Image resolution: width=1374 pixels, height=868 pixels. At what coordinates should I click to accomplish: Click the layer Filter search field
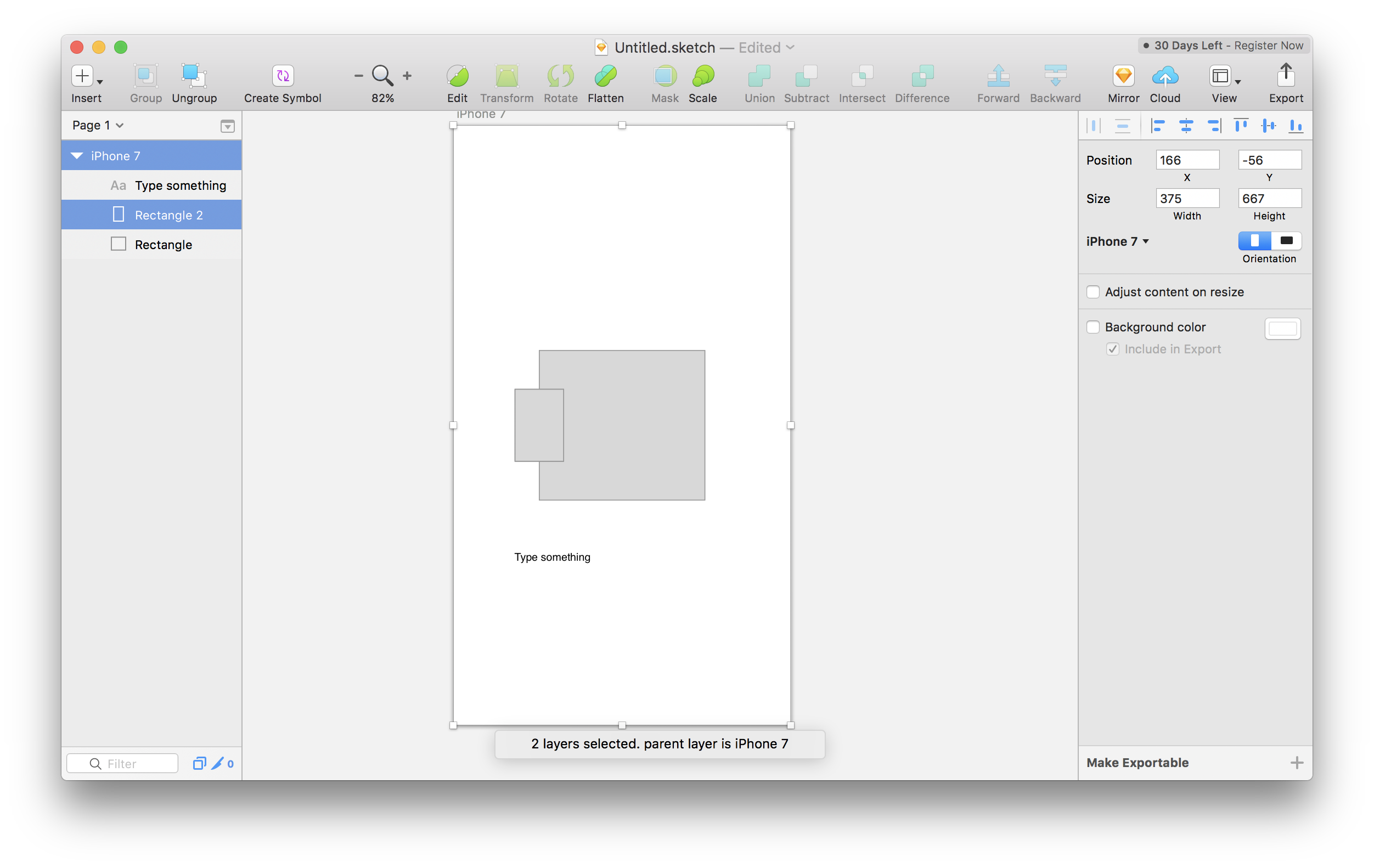point(122,764)
